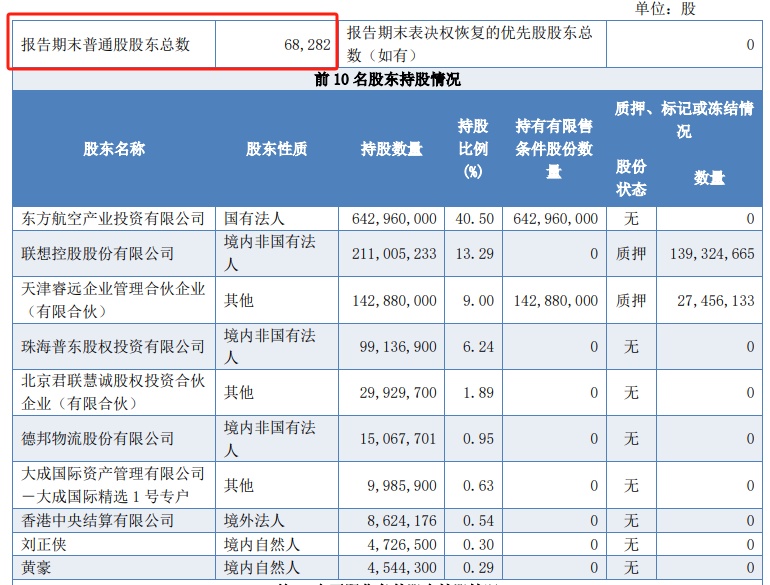Select holding amount 29,929,700
The width and height of the screenshot is (770, 585).
click(398, 392)
